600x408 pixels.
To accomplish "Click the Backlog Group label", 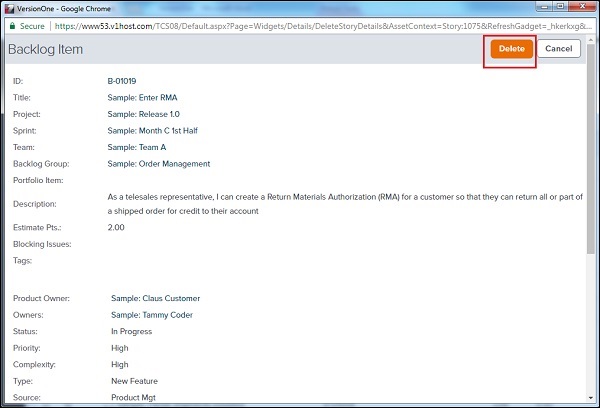I will pos(41,164).
